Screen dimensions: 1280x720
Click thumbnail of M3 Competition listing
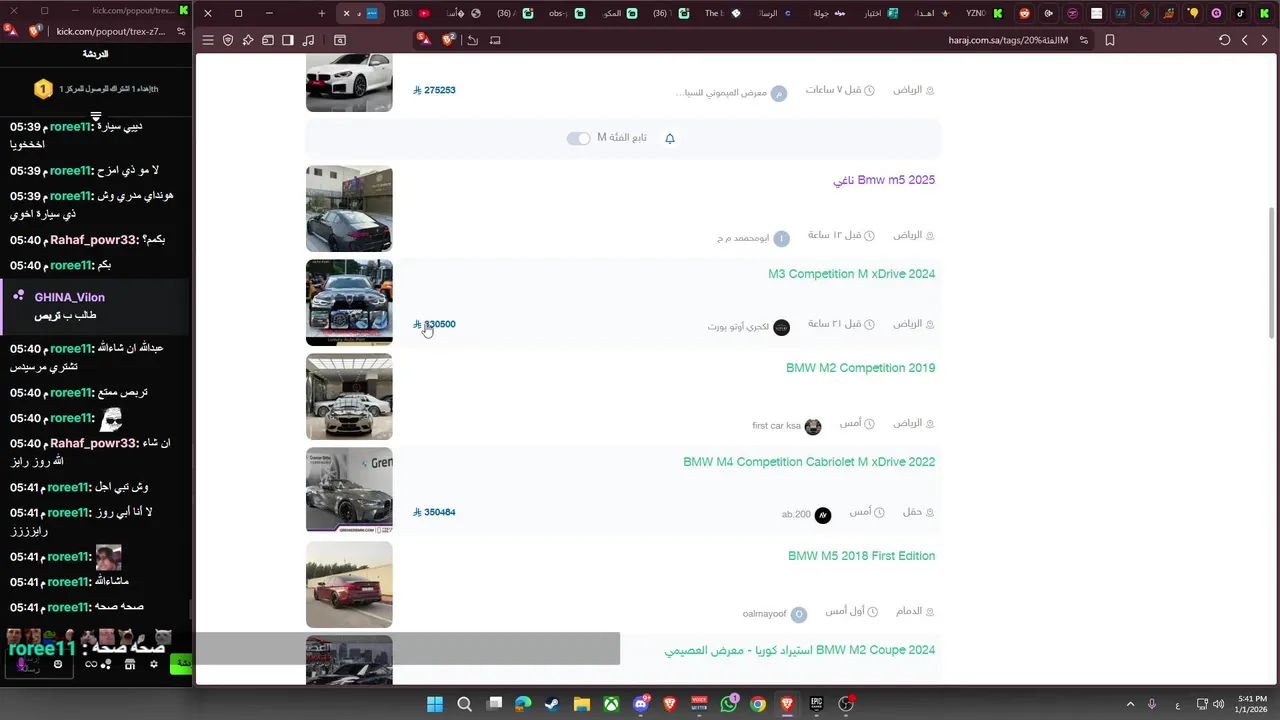point(349,303)
